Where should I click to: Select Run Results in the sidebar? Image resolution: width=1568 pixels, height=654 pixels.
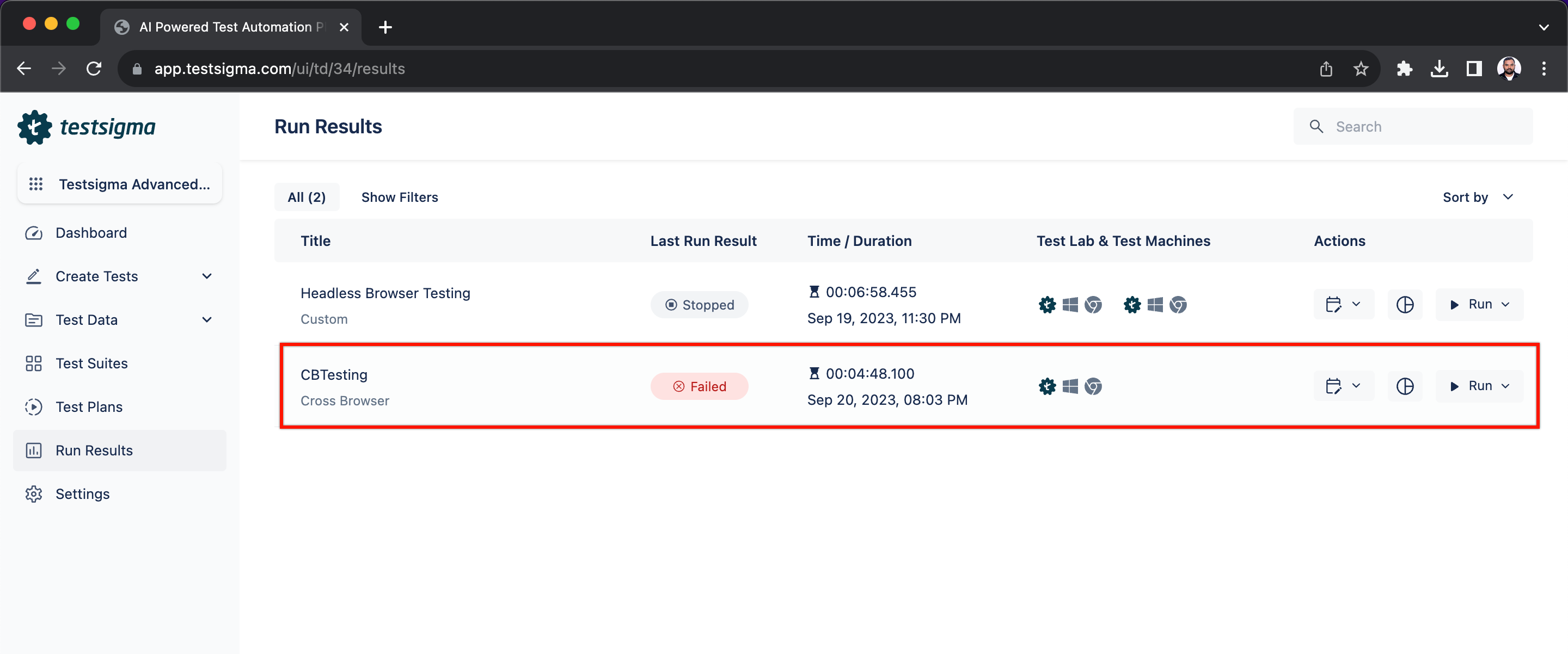(x=119, y=450)
